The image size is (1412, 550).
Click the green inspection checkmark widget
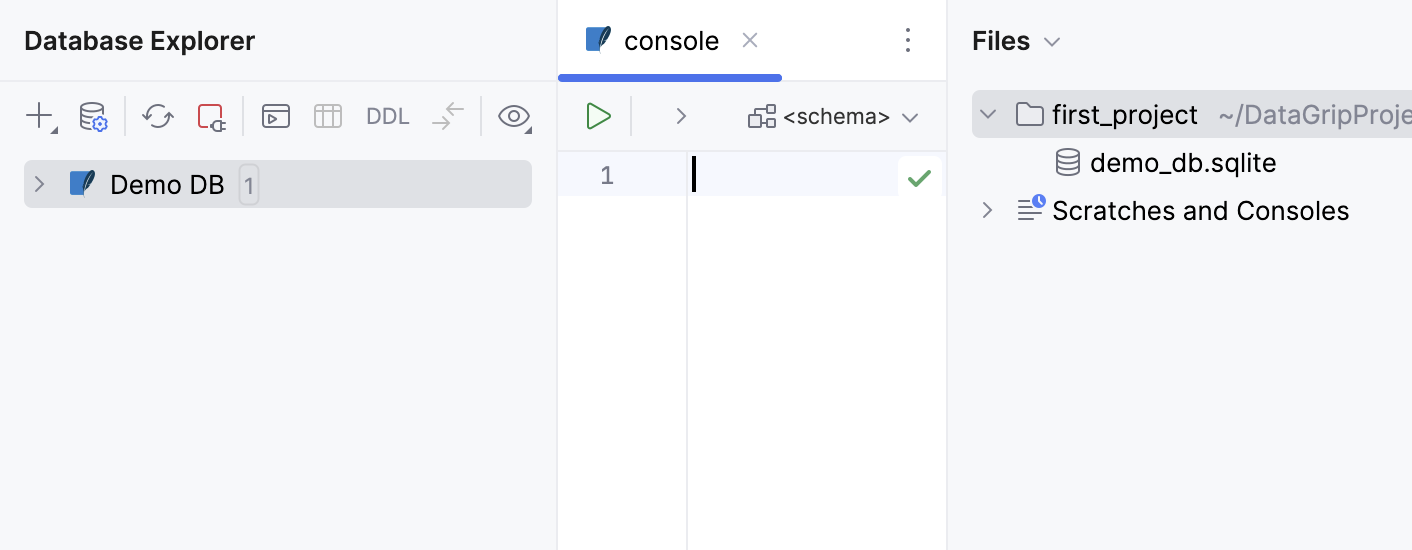(x=919, y=178)
